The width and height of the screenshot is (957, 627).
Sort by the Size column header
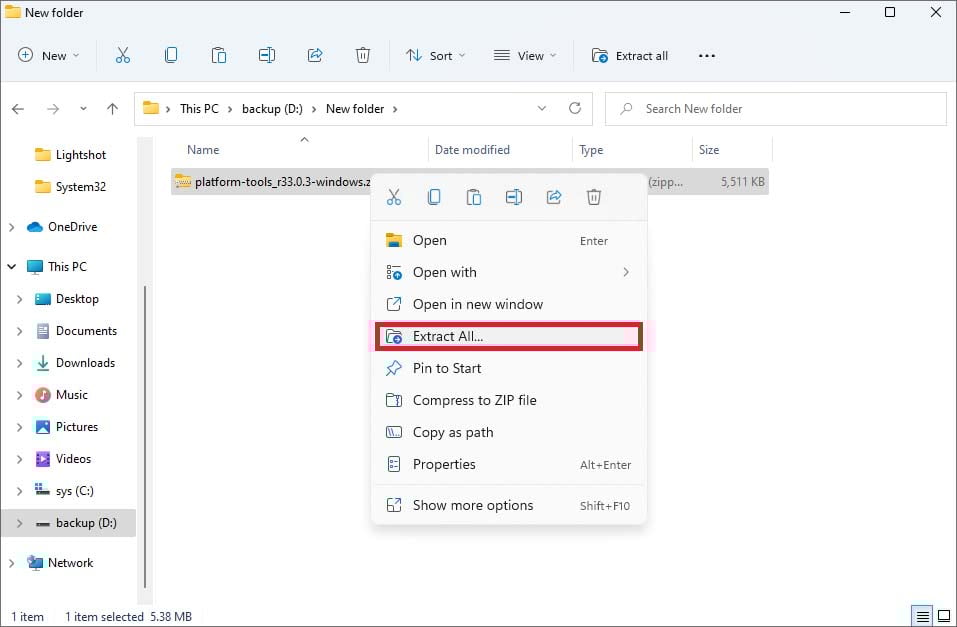point(732,150)
